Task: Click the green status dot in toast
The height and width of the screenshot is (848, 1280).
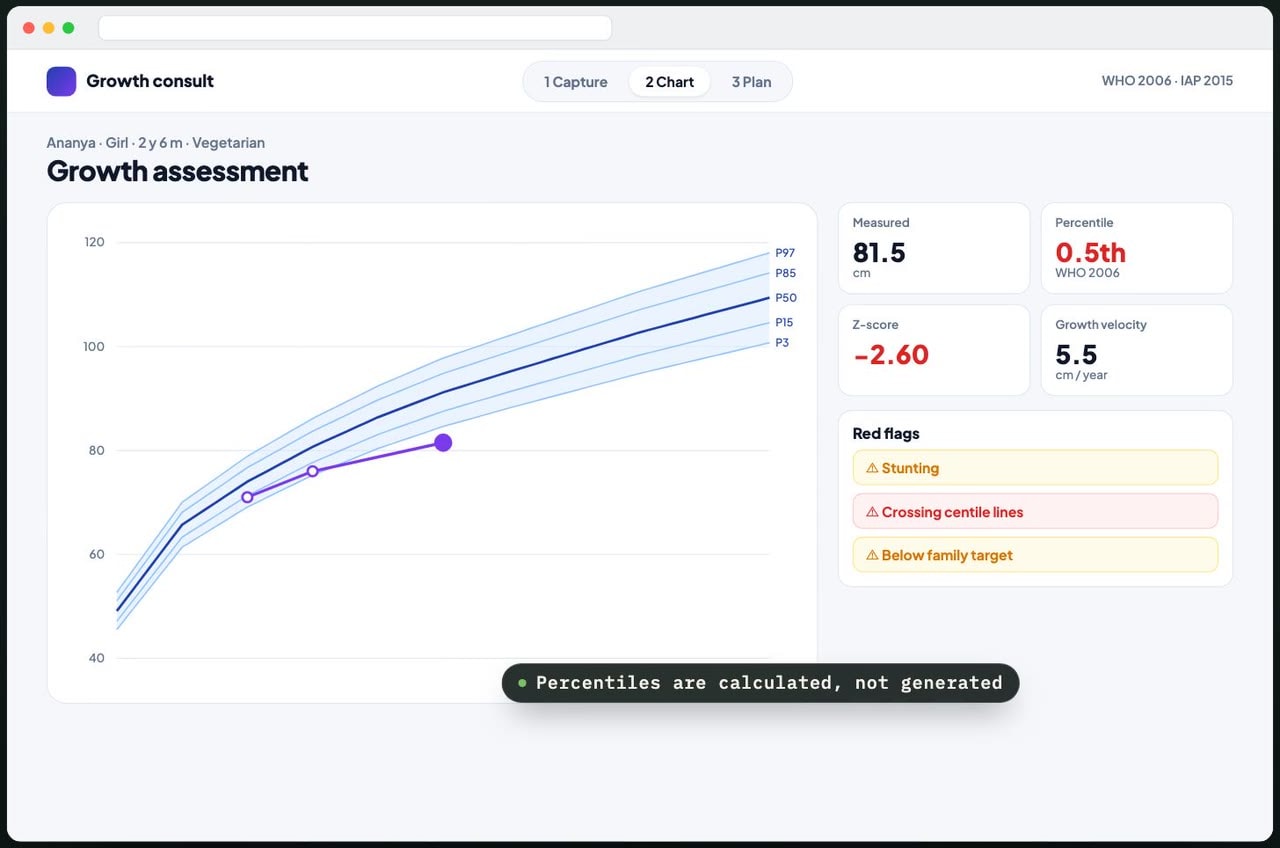Action: click(522, 683)
